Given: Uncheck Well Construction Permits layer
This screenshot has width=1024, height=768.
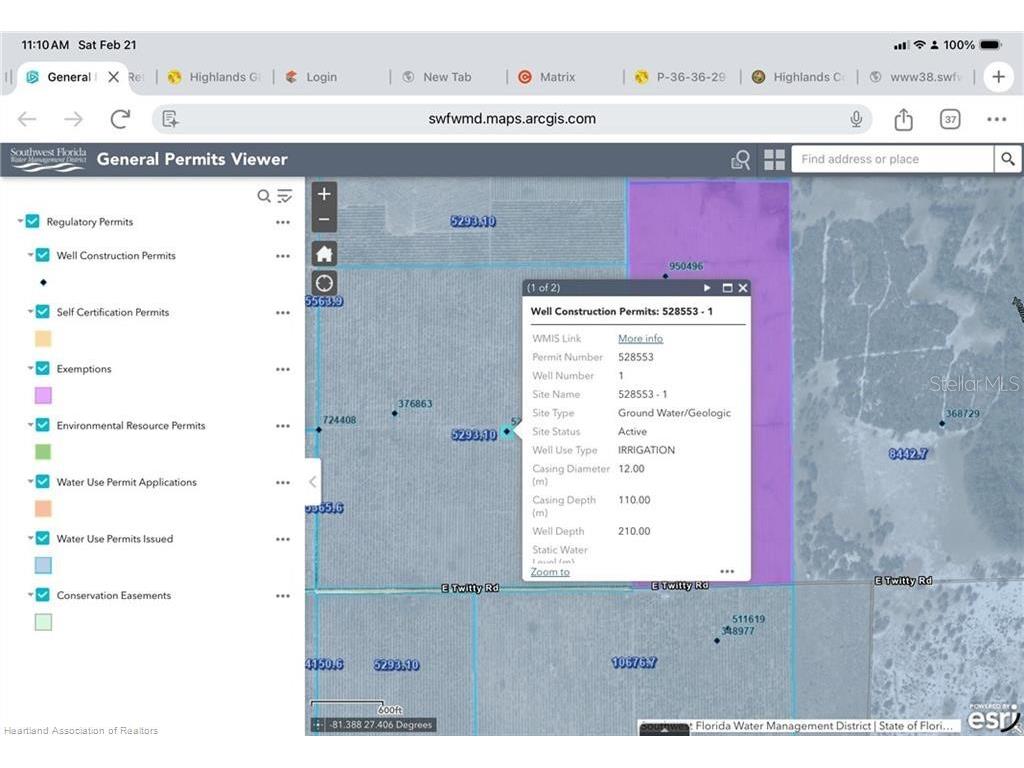Looking at the screenshot, I should [42, 255].
